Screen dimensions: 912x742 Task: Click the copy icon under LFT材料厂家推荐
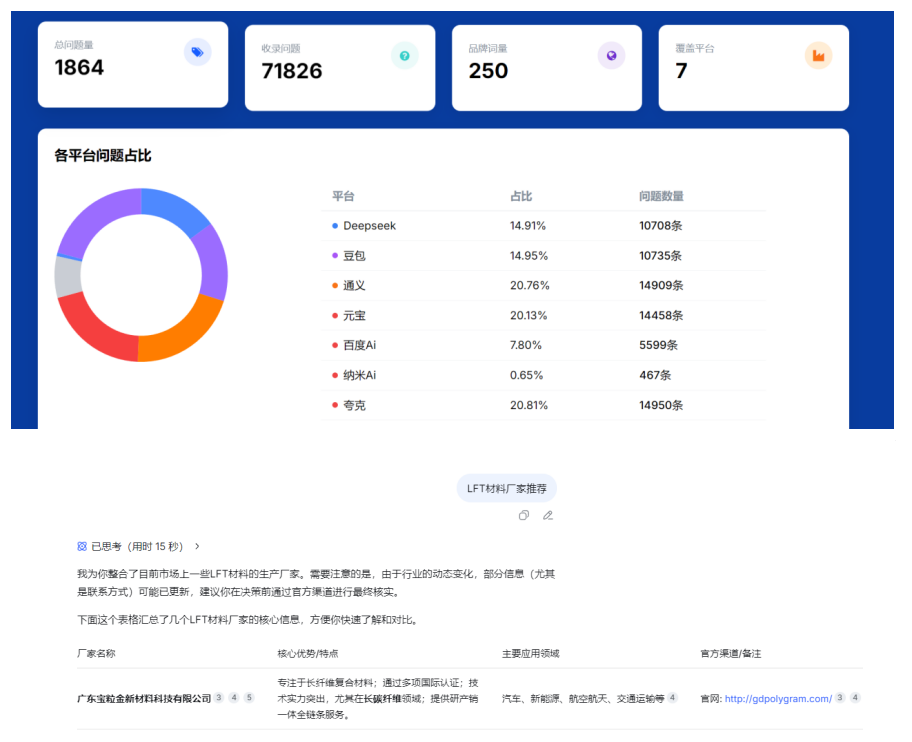pos(524,515)
